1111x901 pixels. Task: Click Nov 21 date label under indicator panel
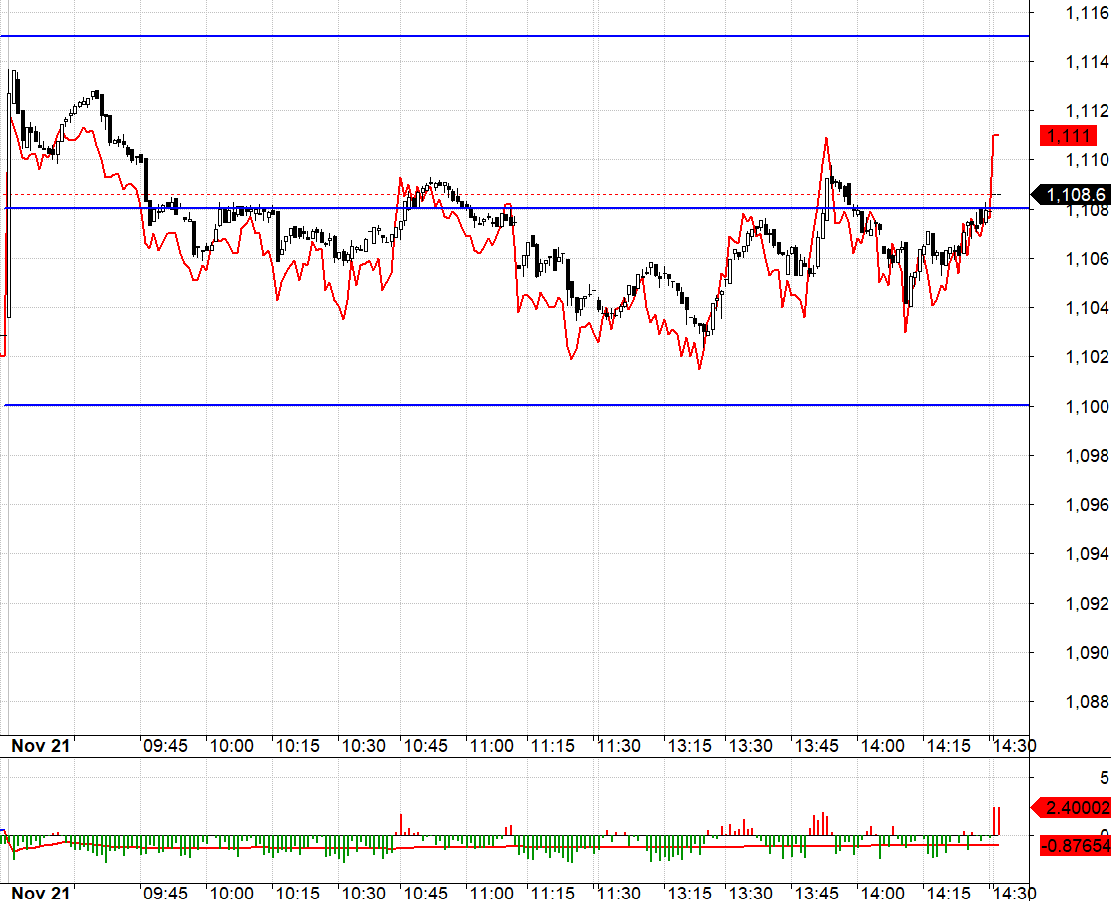click(40, 891)
